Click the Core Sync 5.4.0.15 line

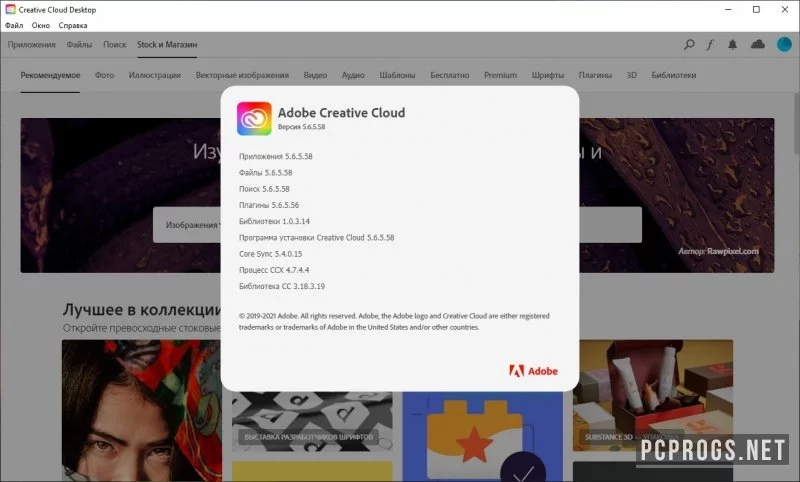click(x=270, y=253)
